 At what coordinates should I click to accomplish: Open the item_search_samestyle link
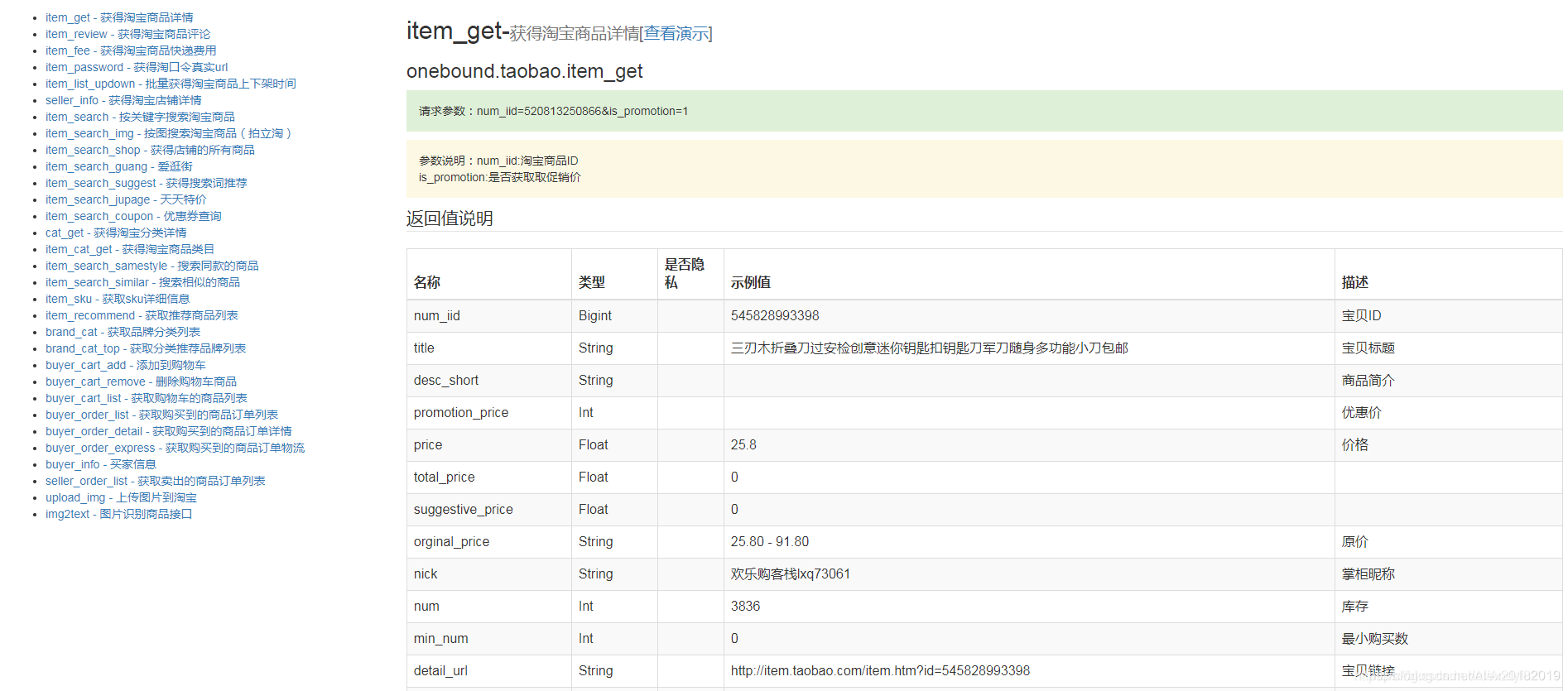152,266
